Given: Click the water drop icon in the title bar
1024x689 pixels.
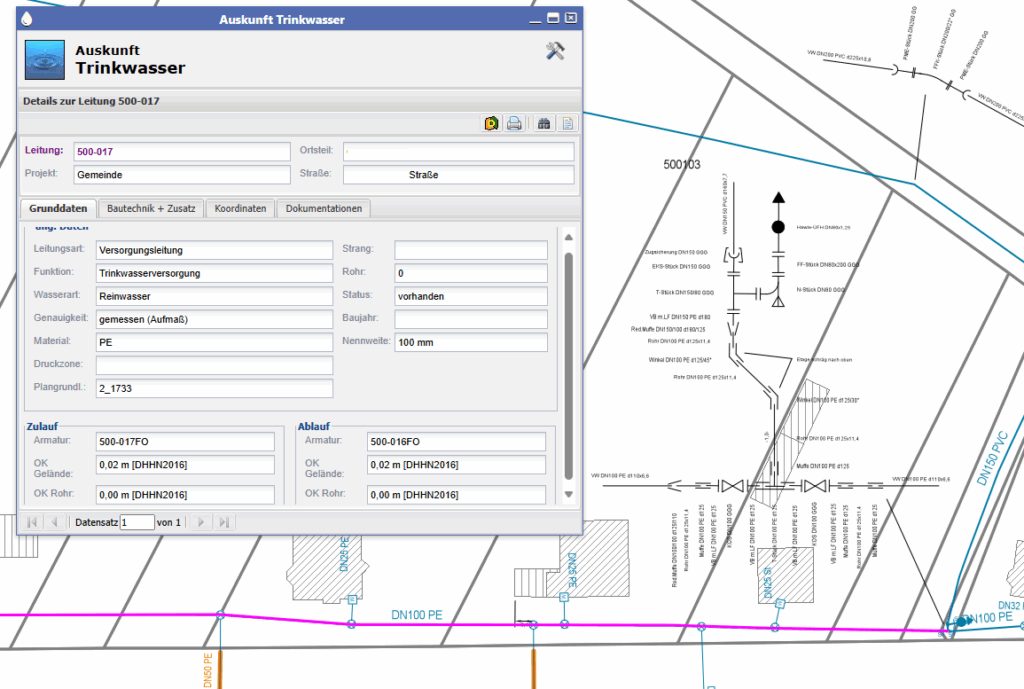Looking at the screenshot, I should click(x=27, y=19).
